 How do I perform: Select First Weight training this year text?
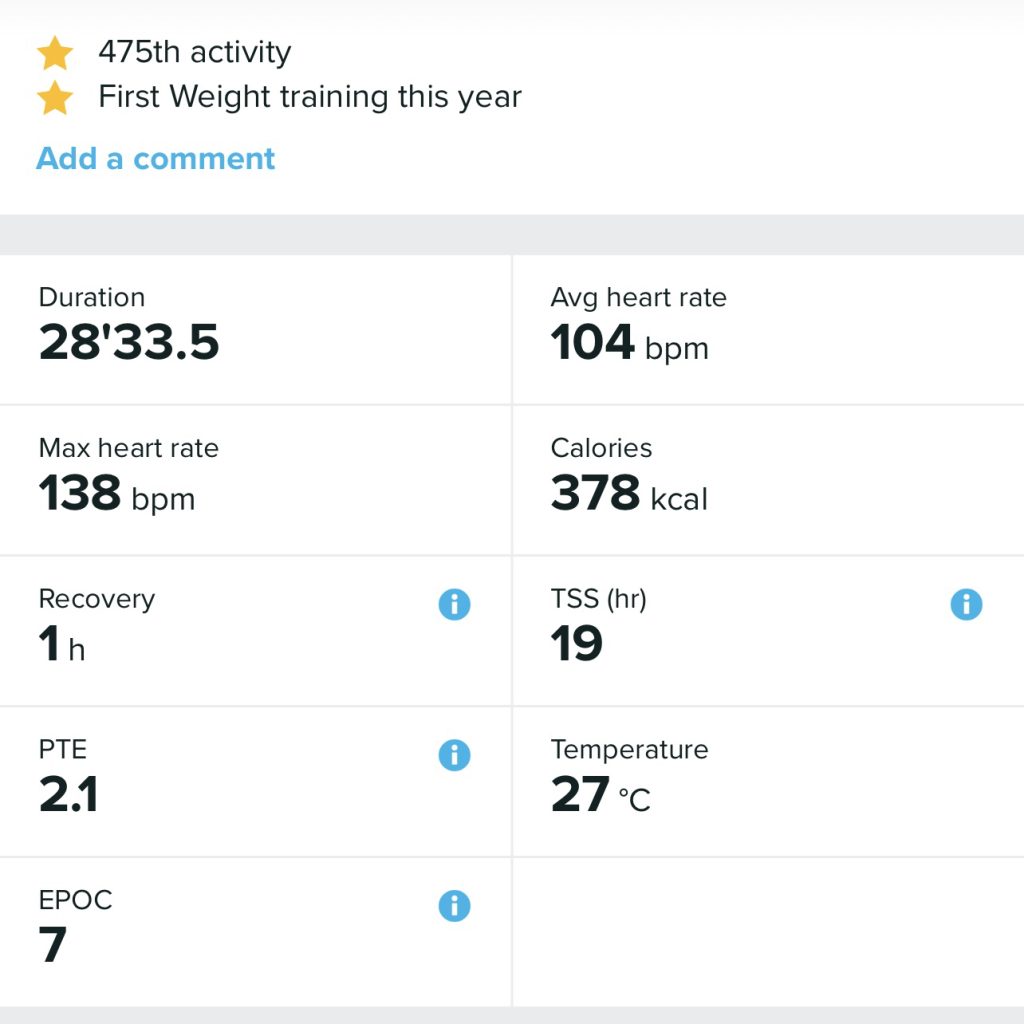(309, 97)
